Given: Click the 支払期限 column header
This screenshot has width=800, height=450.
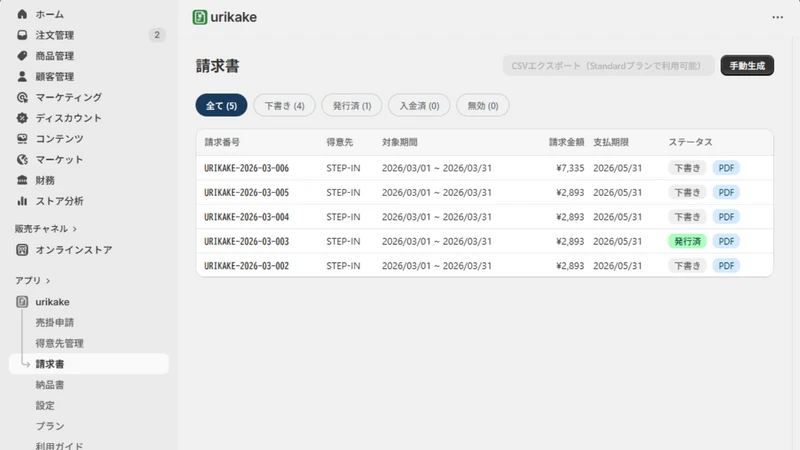Looking at the screenshot, I should 611,142.
